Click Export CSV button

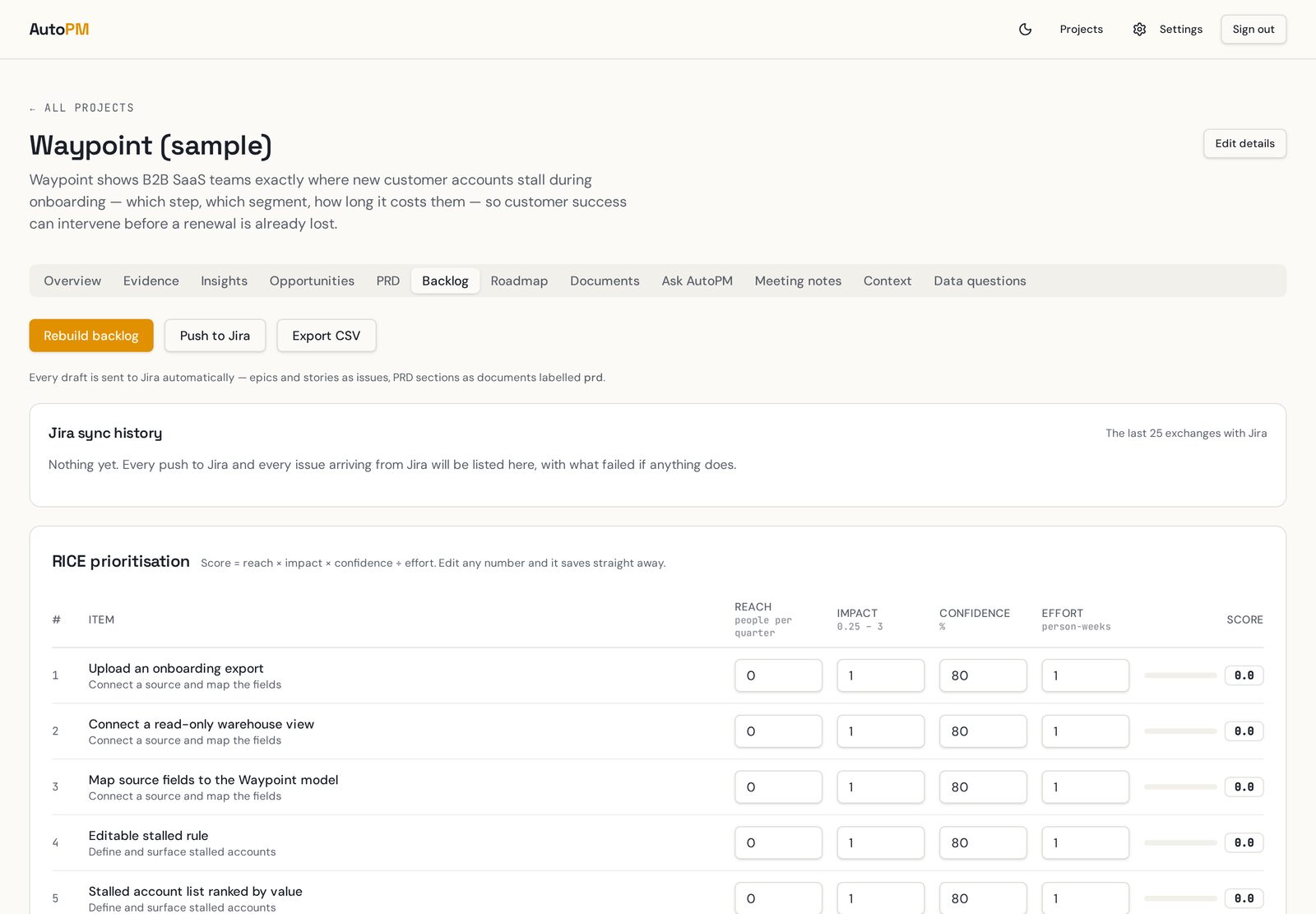click(326, 336)
